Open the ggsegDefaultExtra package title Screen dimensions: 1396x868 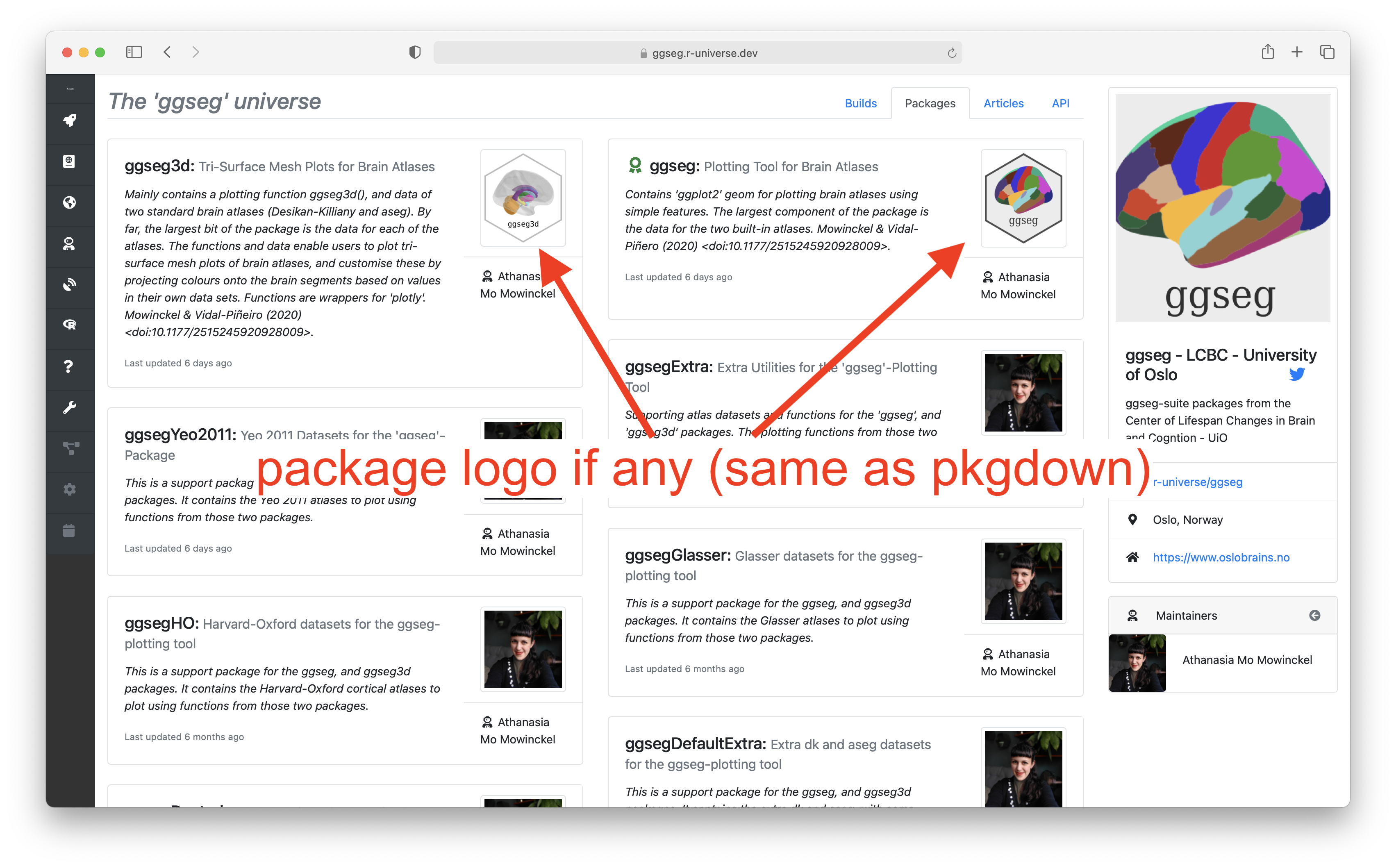pos(696,743)
